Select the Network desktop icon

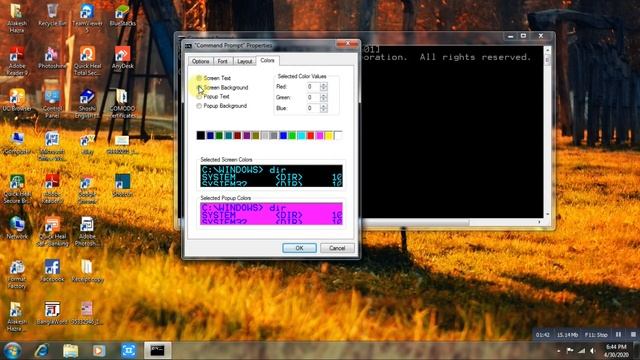(x=17, y=228)
